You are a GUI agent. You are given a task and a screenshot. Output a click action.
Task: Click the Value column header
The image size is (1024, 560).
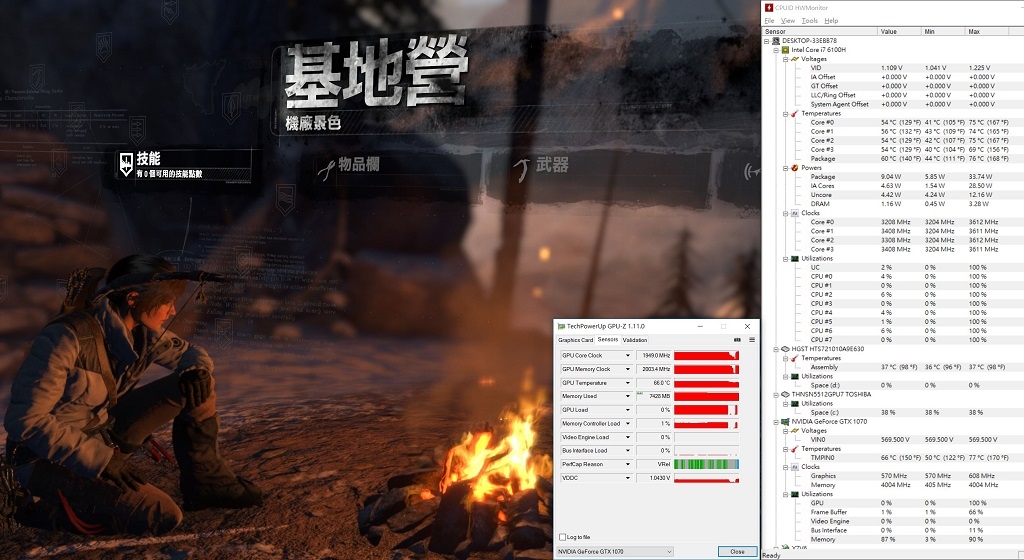tap(900, 31)
